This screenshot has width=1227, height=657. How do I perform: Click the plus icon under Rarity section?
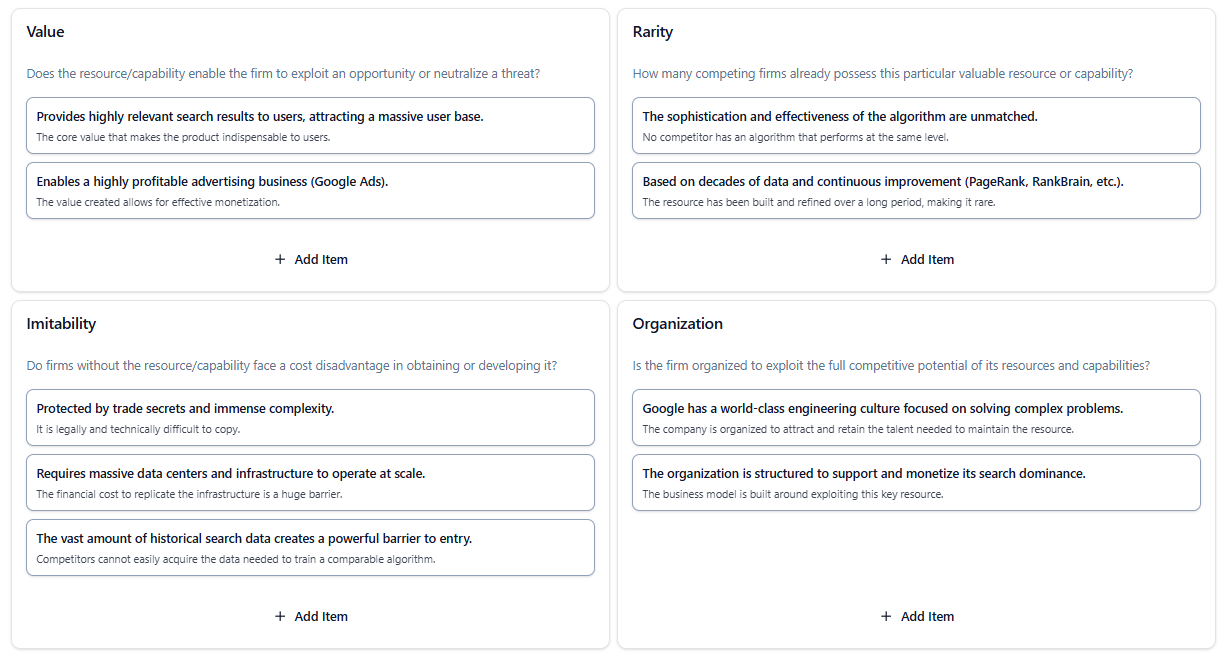coord(886,259)
